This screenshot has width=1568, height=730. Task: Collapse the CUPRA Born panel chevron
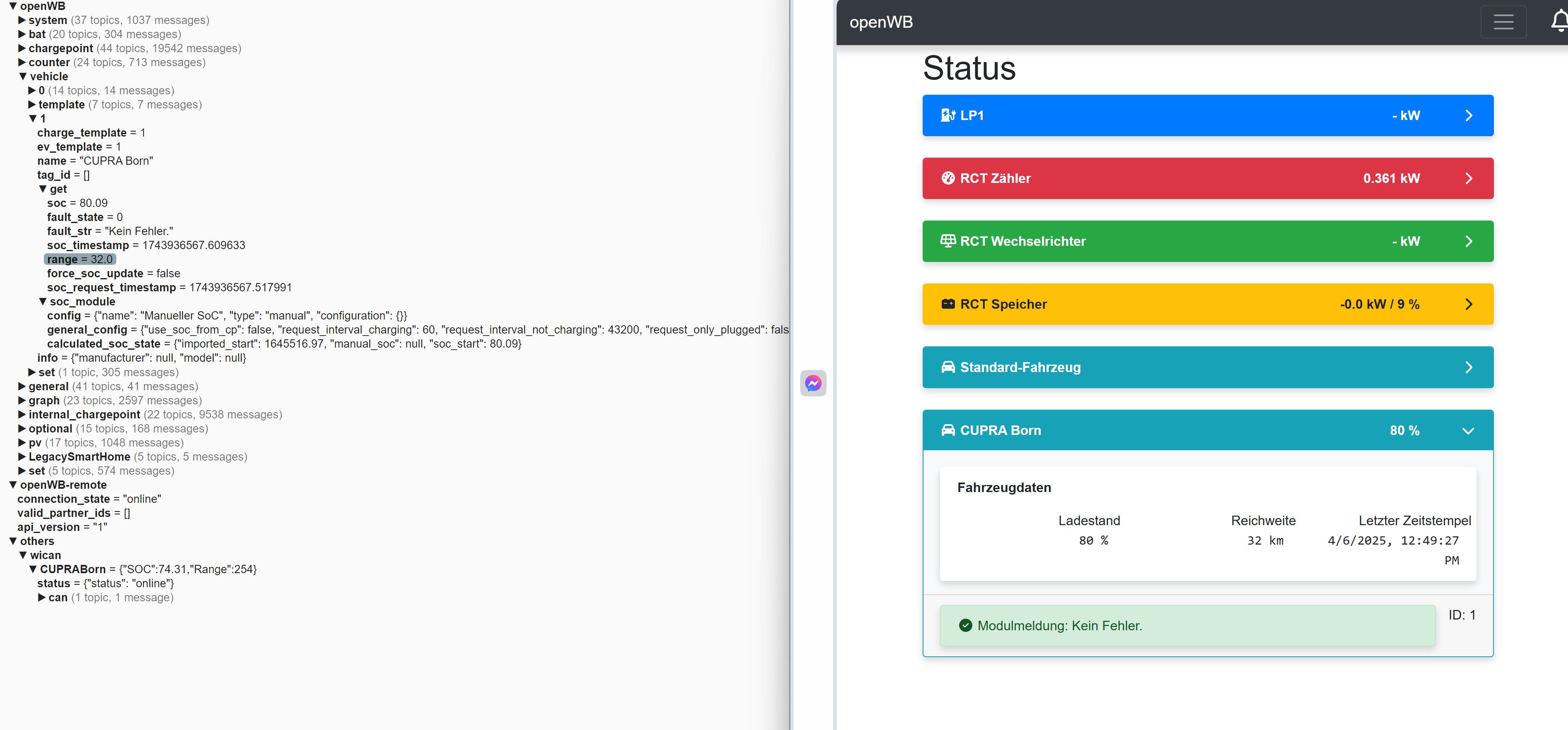pos(1467,431)
